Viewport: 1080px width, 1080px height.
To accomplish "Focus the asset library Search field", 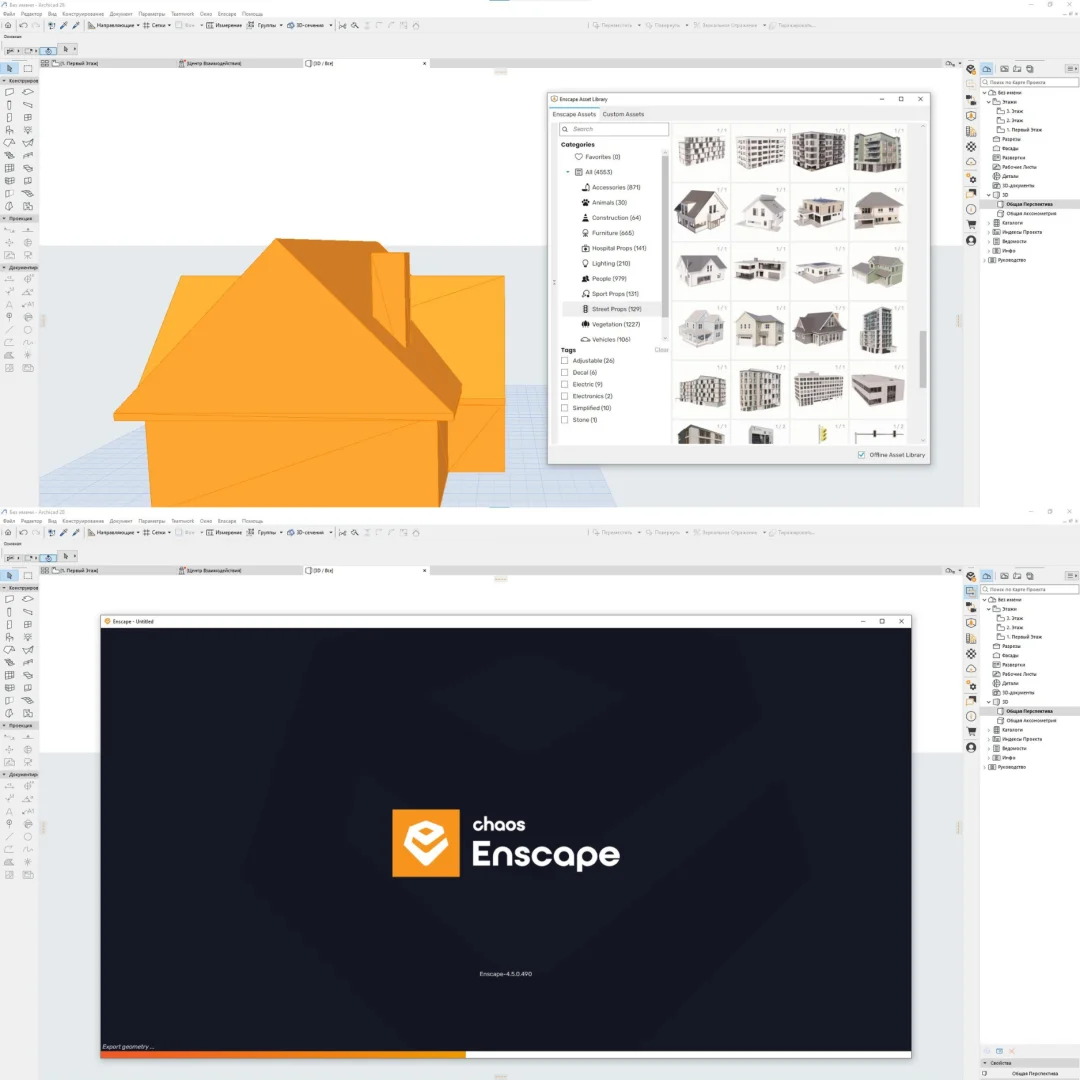I will click(615, 129).
